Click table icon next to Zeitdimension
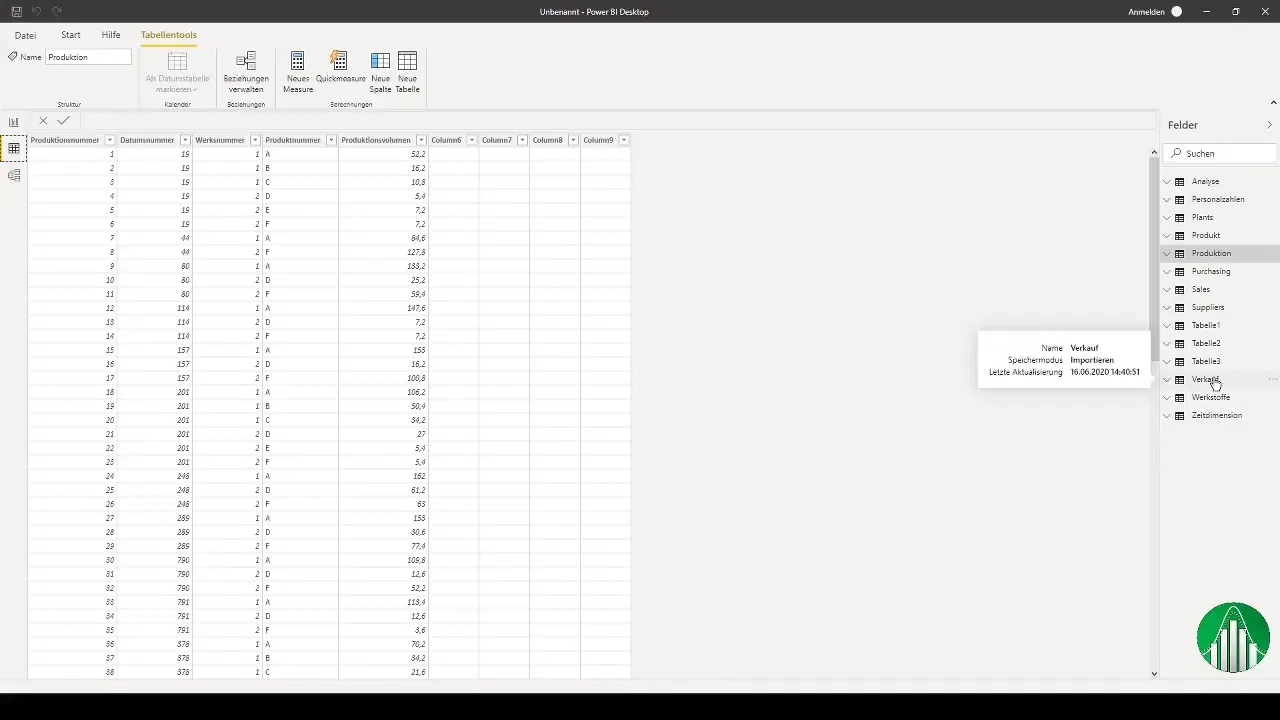Viewport: 1280px width, 720px height. (1180, 416)
